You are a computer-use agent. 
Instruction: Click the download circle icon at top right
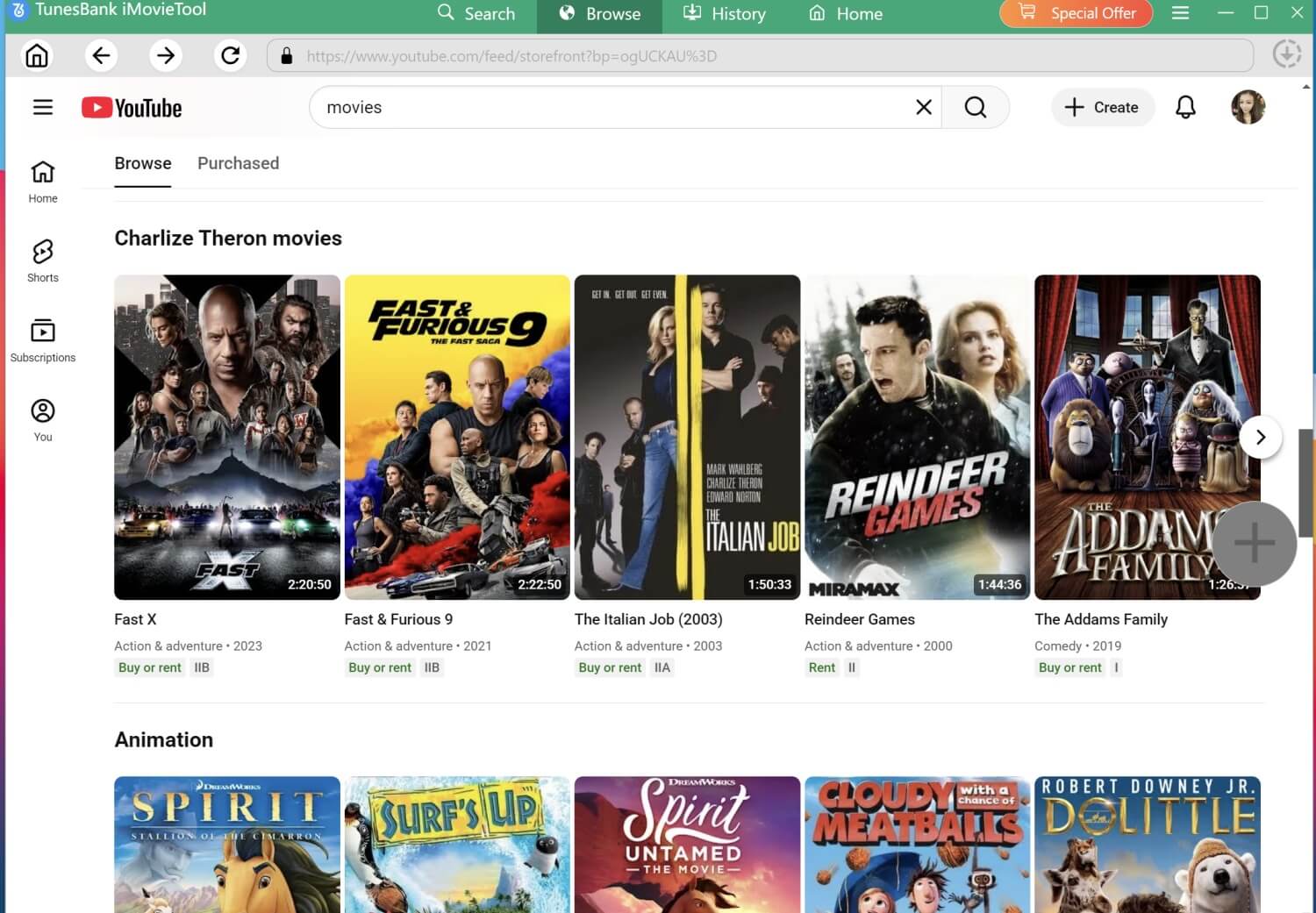1286,54
